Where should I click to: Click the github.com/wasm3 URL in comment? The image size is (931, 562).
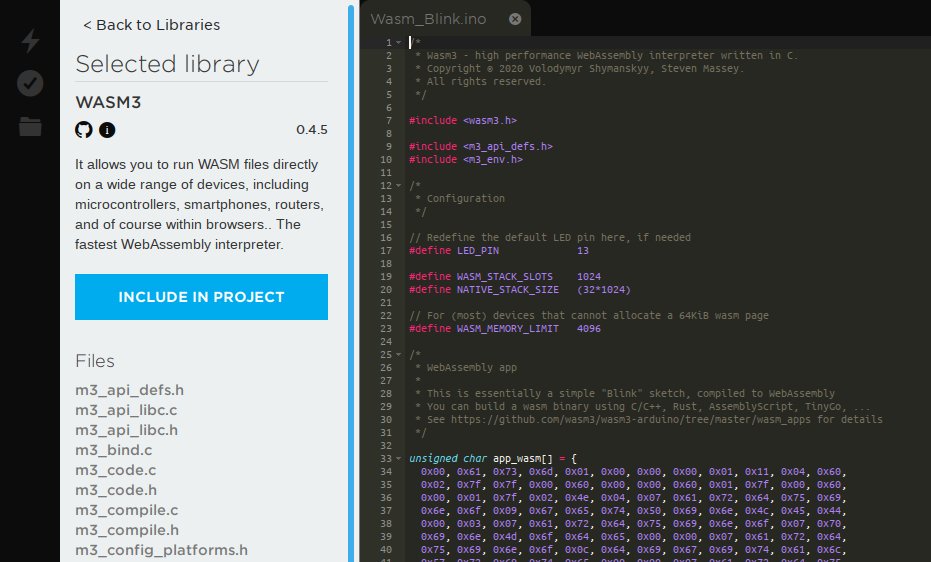(631, 420)
